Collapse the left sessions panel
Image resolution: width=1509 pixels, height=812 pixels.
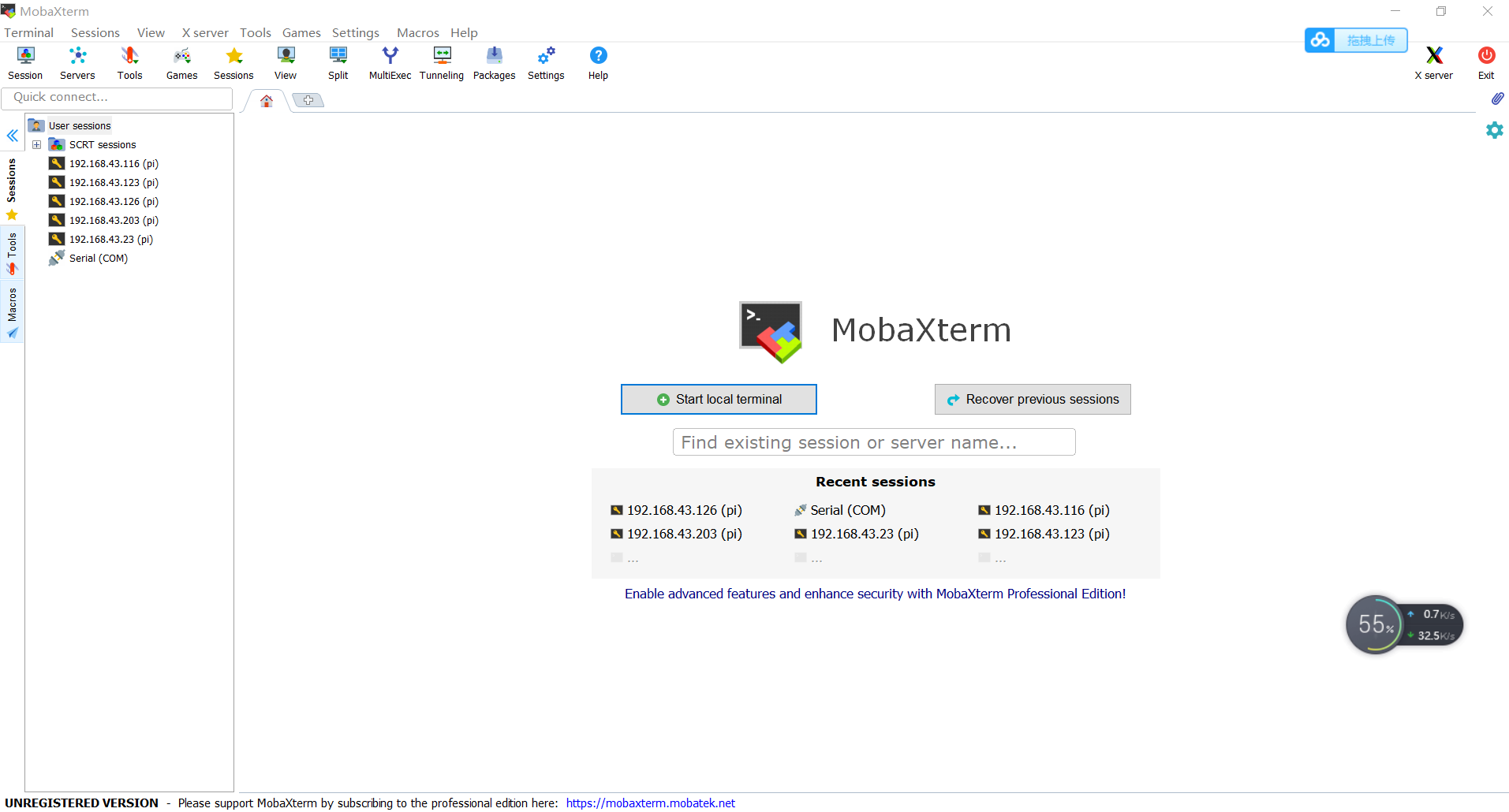pos(12,135)
